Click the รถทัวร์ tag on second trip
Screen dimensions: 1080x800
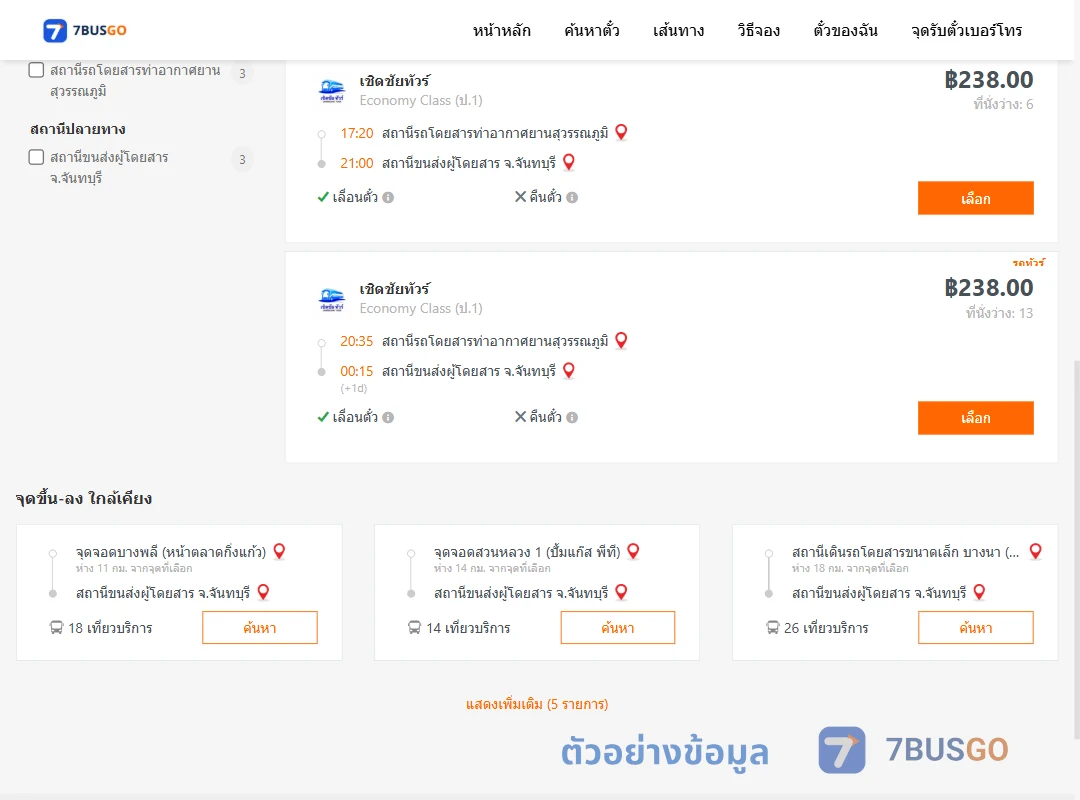click(x=1028, y=263)
